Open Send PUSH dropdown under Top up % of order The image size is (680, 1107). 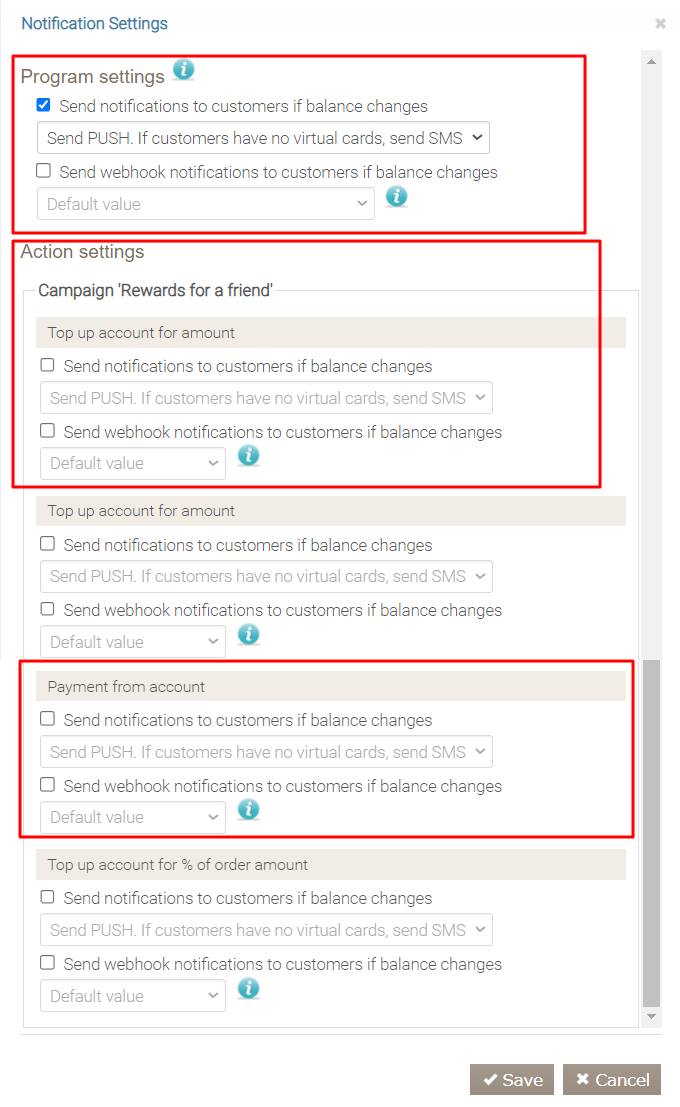point(266,930)
